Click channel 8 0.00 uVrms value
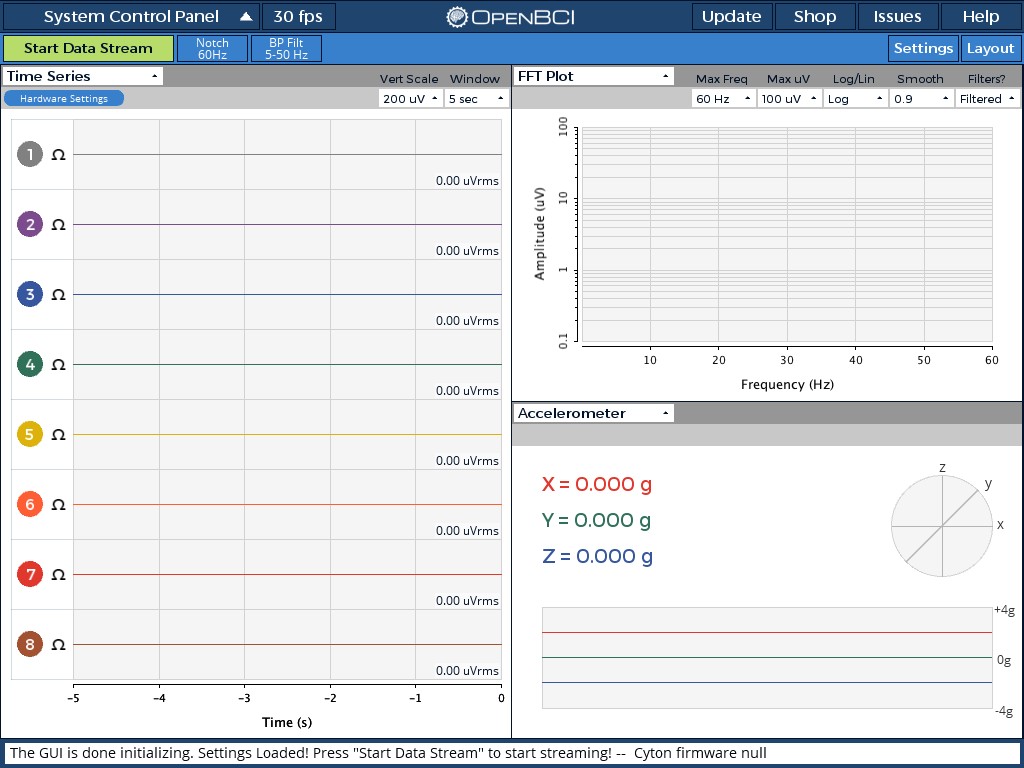This screenshot has height=768, width=1024. [468, 671]
